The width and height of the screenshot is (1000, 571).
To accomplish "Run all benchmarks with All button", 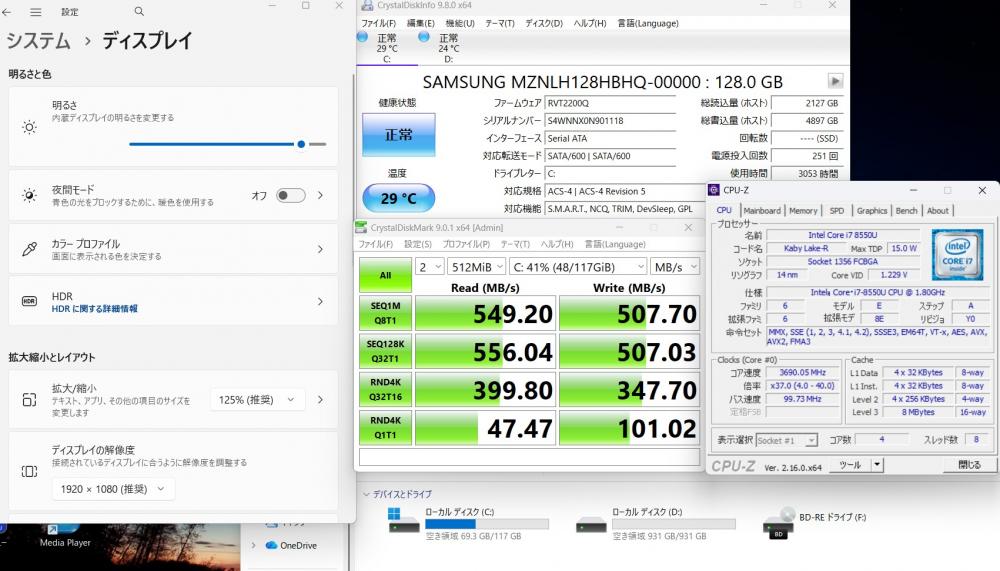I will (385, 275).
